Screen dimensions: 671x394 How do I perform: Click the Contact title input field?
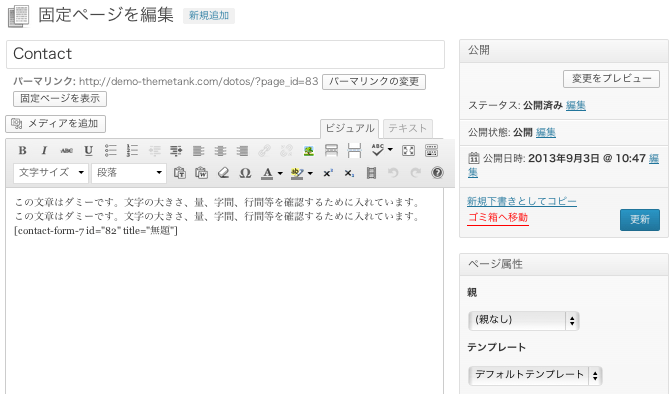click(x=225, y=54)
